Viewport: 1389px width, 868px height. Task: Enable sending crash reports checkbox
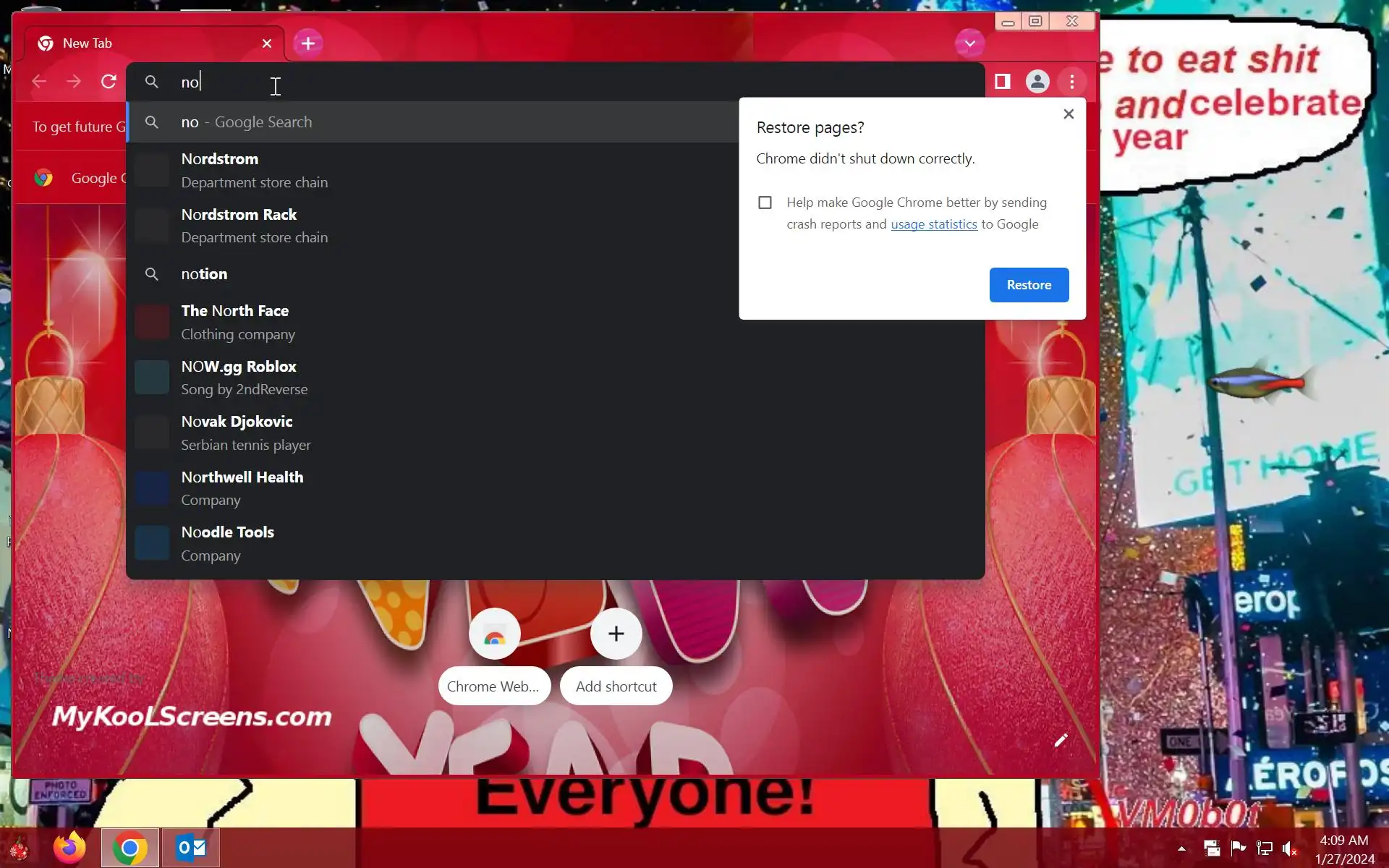tap(765, 203)
